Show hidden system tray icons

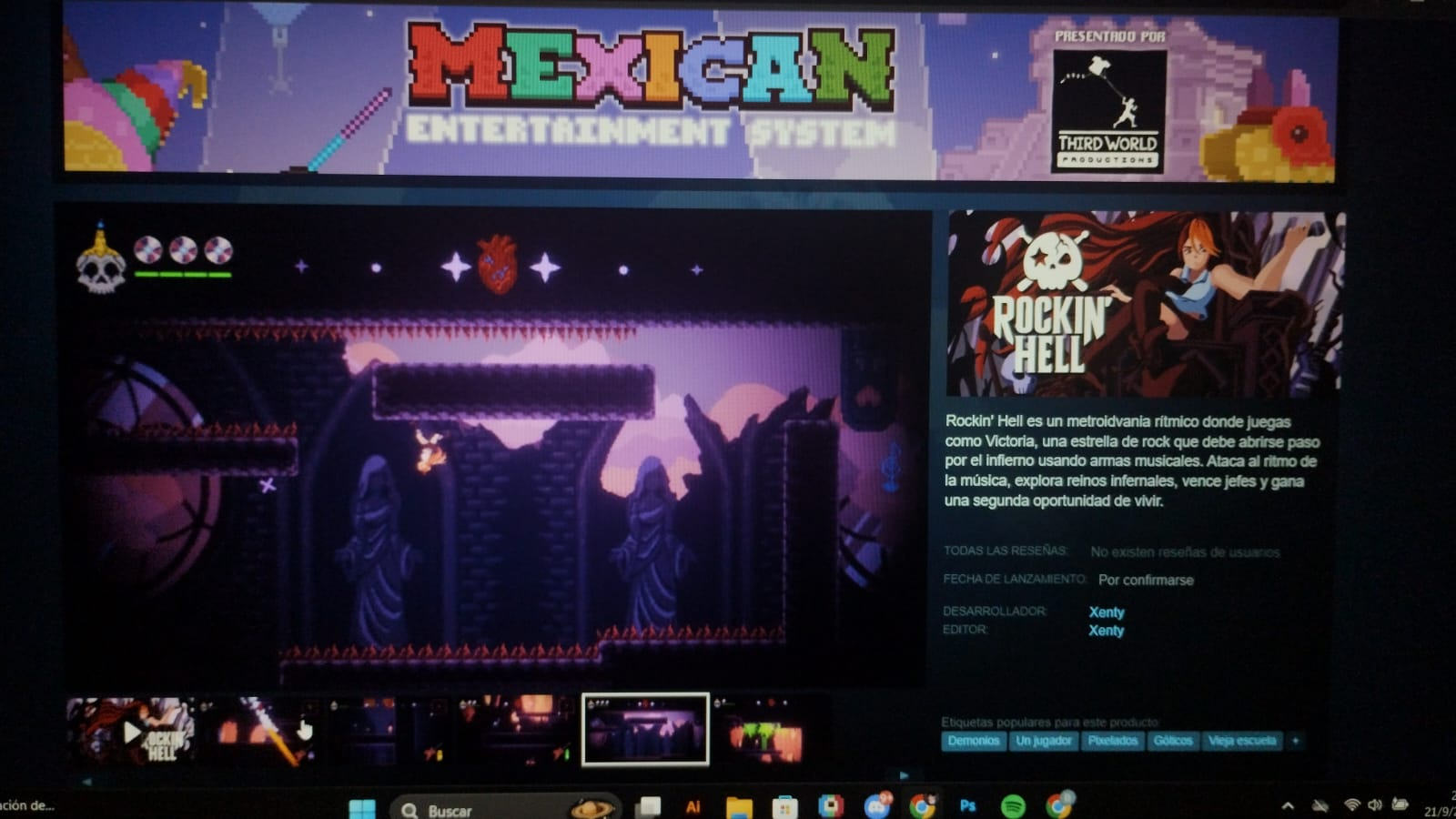(1288, 806)
